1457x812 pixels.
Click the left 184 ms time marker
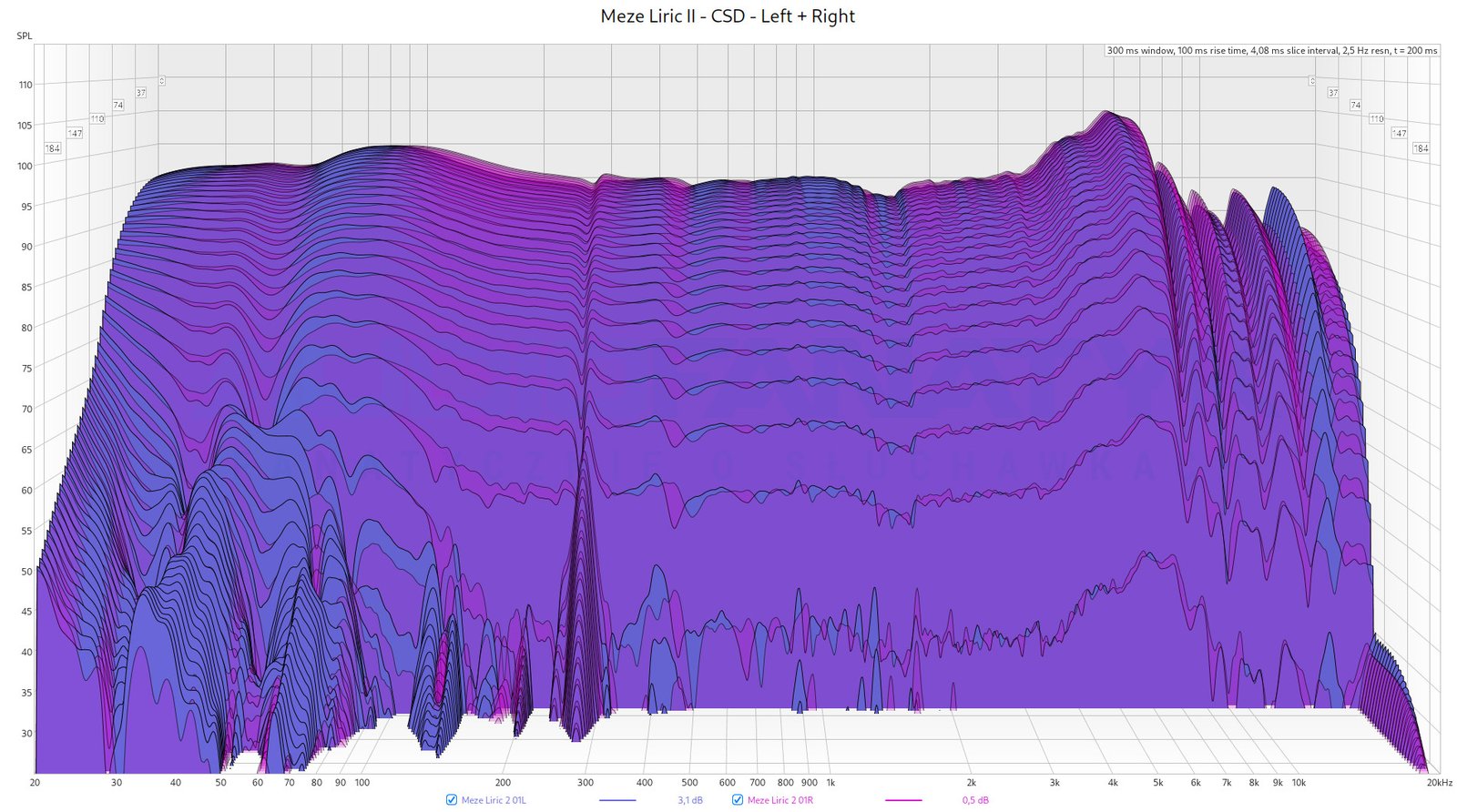[53, 148]
